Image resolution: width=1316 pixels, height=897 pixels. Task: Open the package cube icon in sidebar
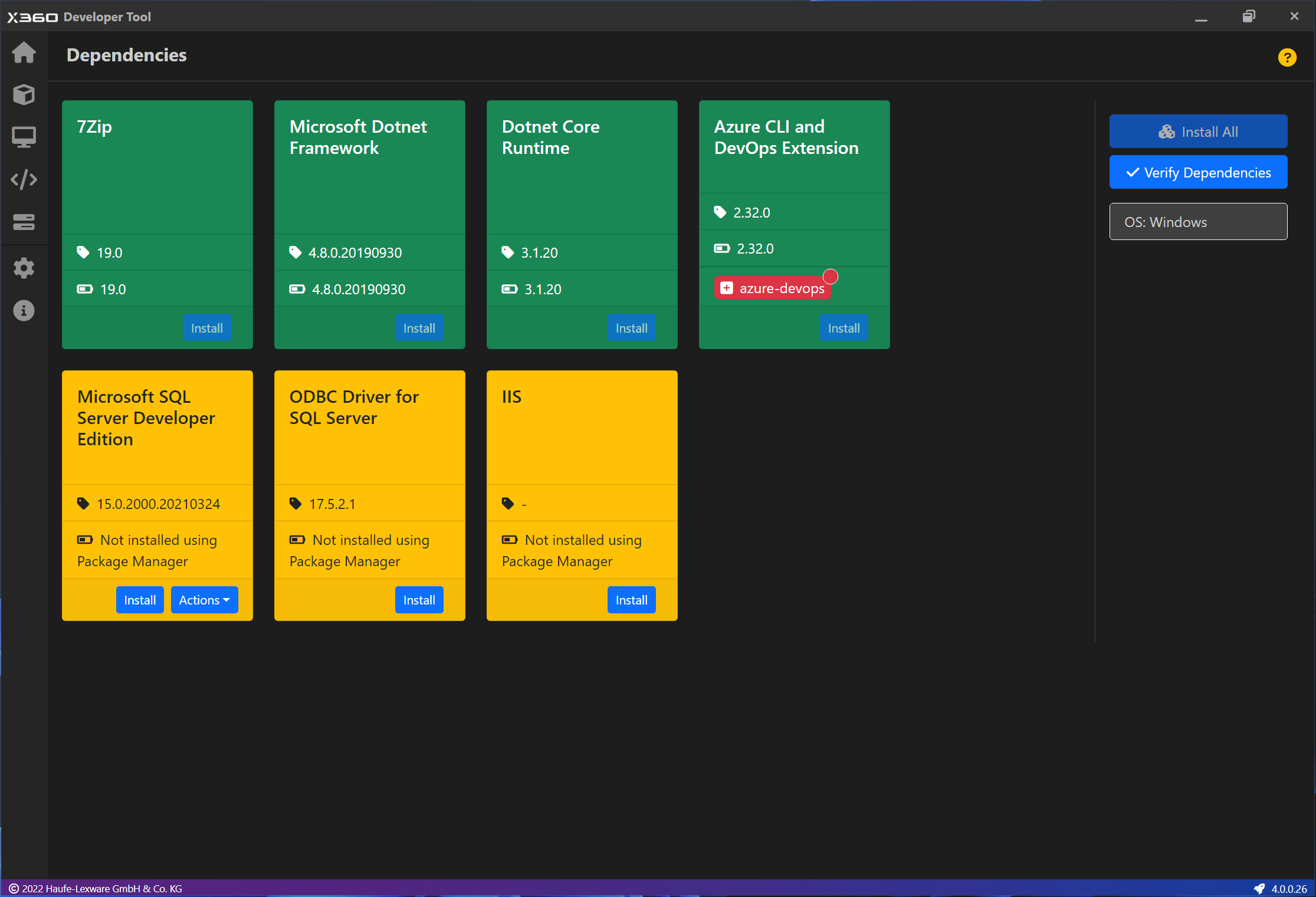(24, 94)
